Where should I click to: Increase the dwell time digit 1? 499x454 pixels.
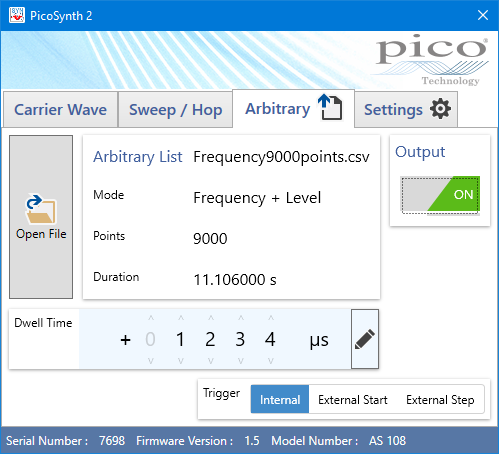(181, 318)
